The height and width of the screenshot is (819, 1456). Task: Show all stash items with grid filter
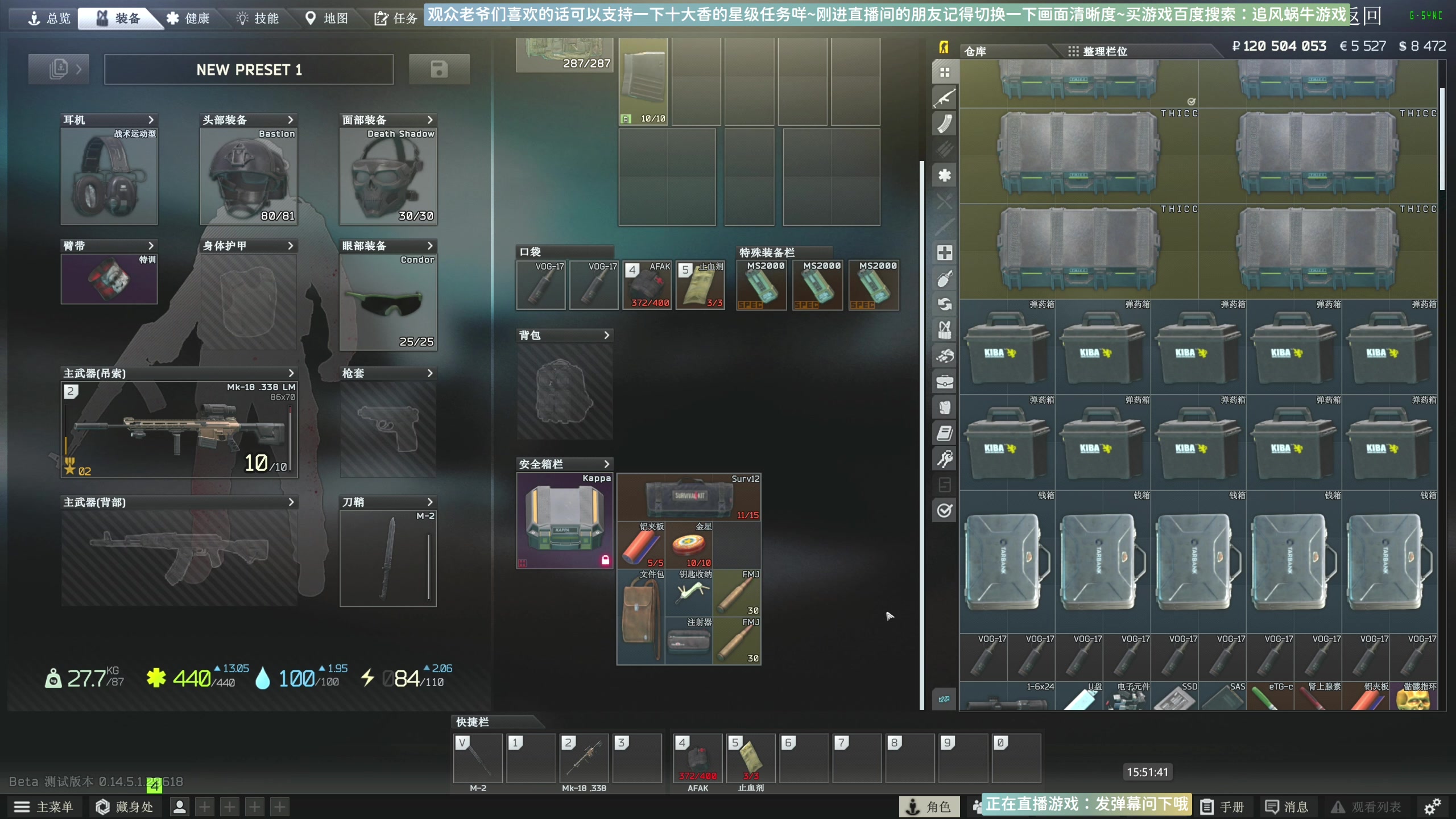pyautogui.click(x=945, y=72)
